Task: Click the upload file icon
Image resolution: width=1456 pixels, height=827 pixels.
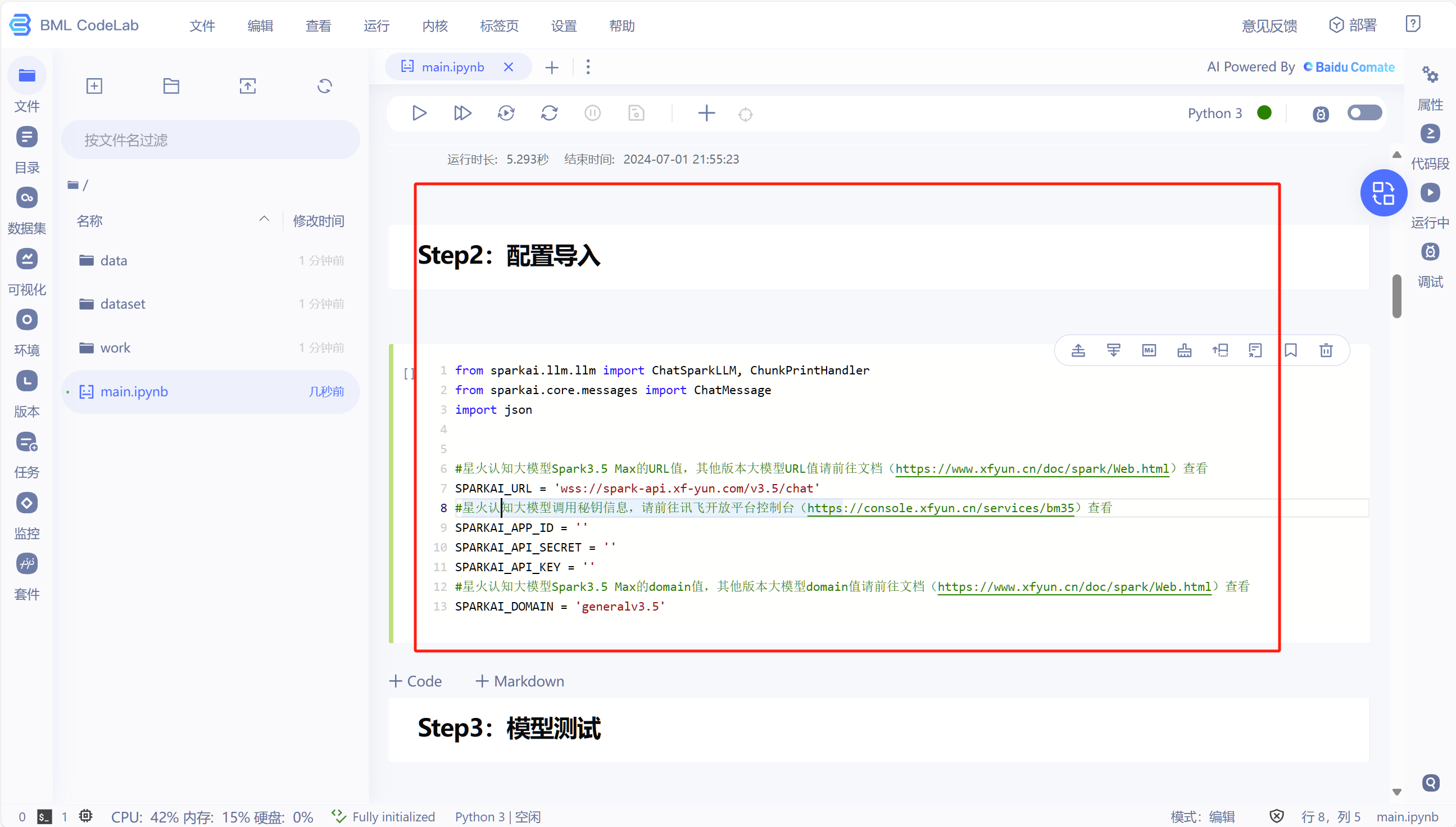Action: (247, 87)
